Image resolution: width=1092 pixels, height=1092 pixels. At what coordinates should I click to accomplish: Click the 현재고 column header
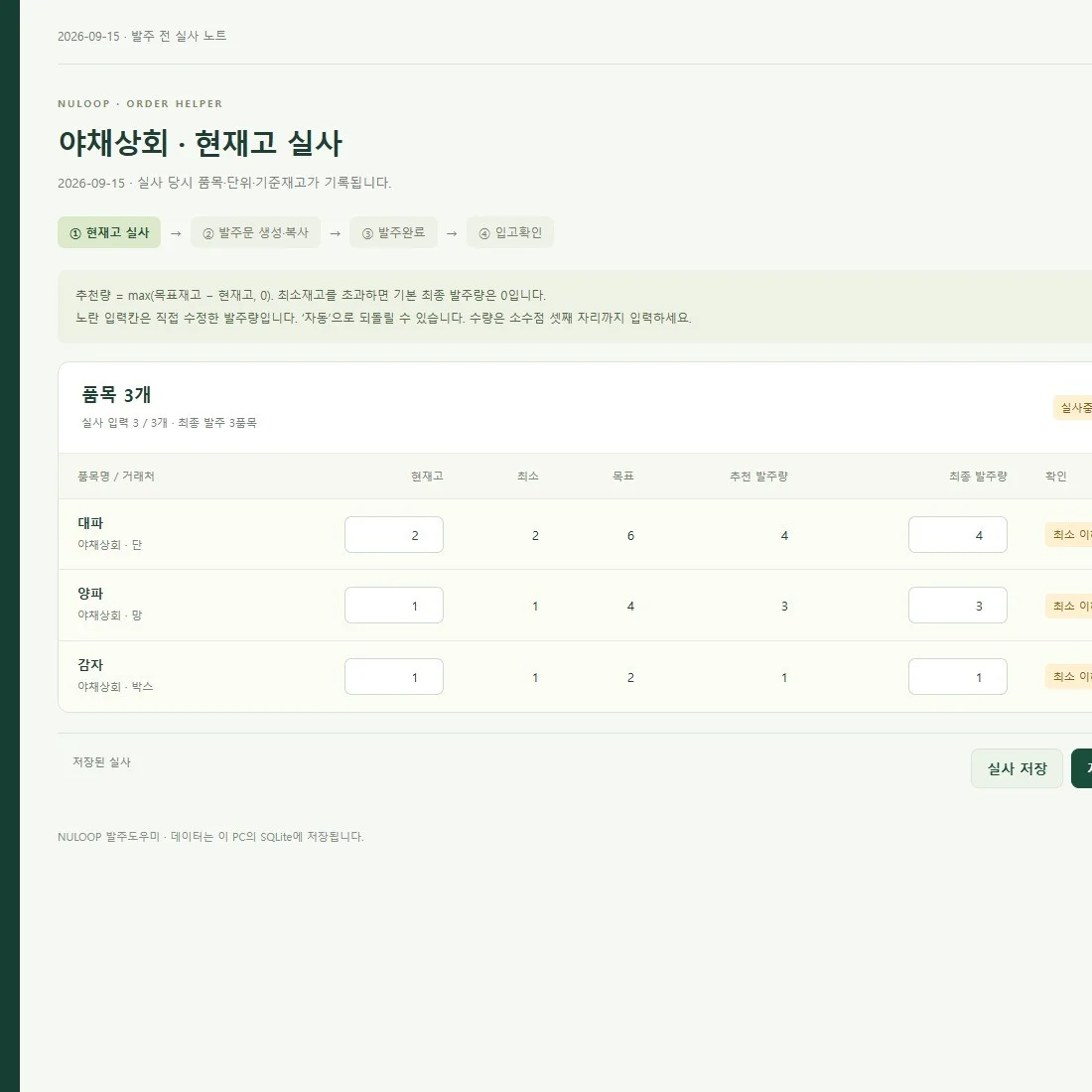click(427, 477)
